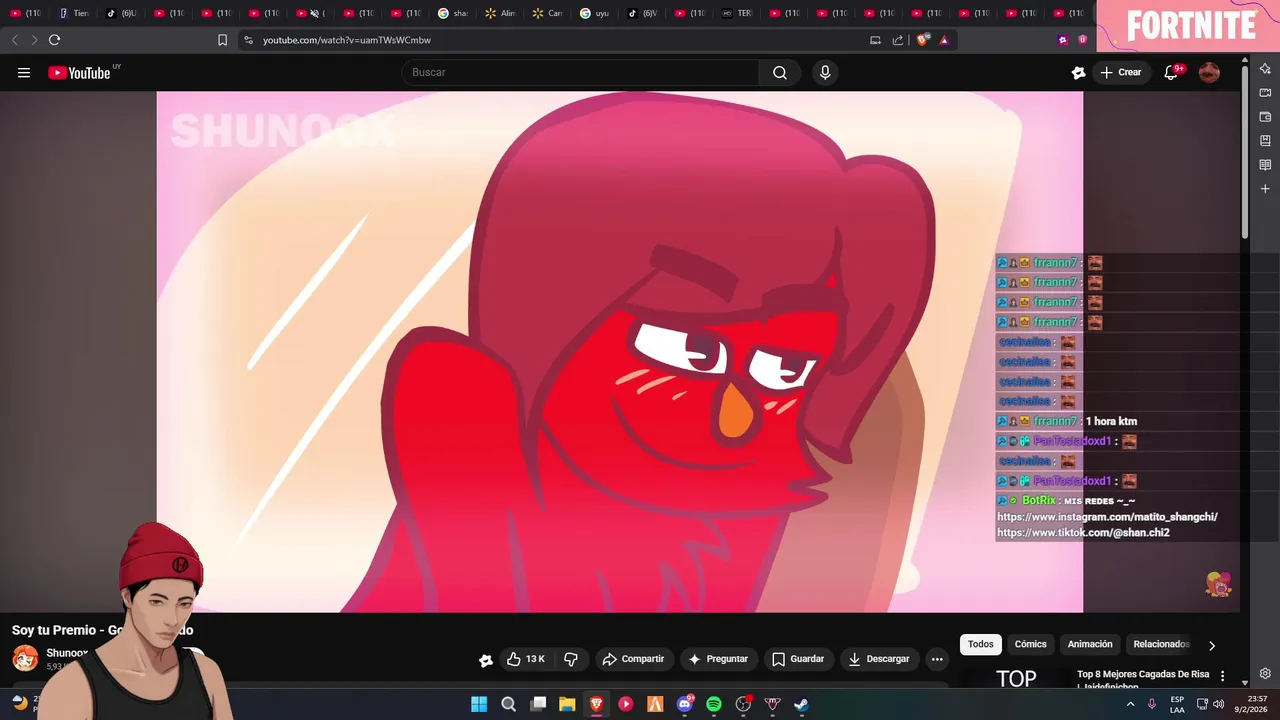Open the account avatar menu
This screenshot has height=720, width=1280.
(1209, 72)
